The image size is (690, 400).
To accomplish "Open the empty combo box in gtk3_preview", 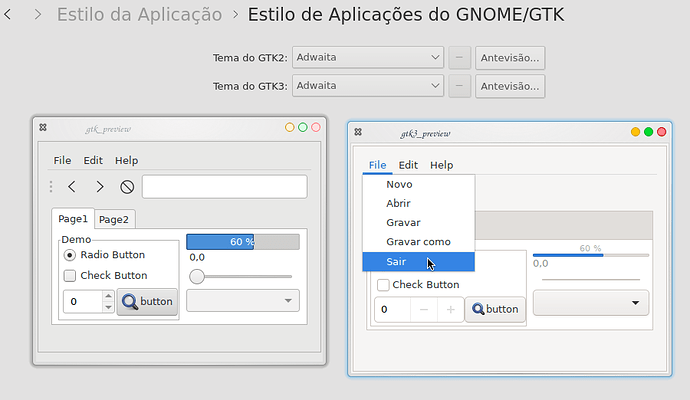I will [x=591, y=303].
